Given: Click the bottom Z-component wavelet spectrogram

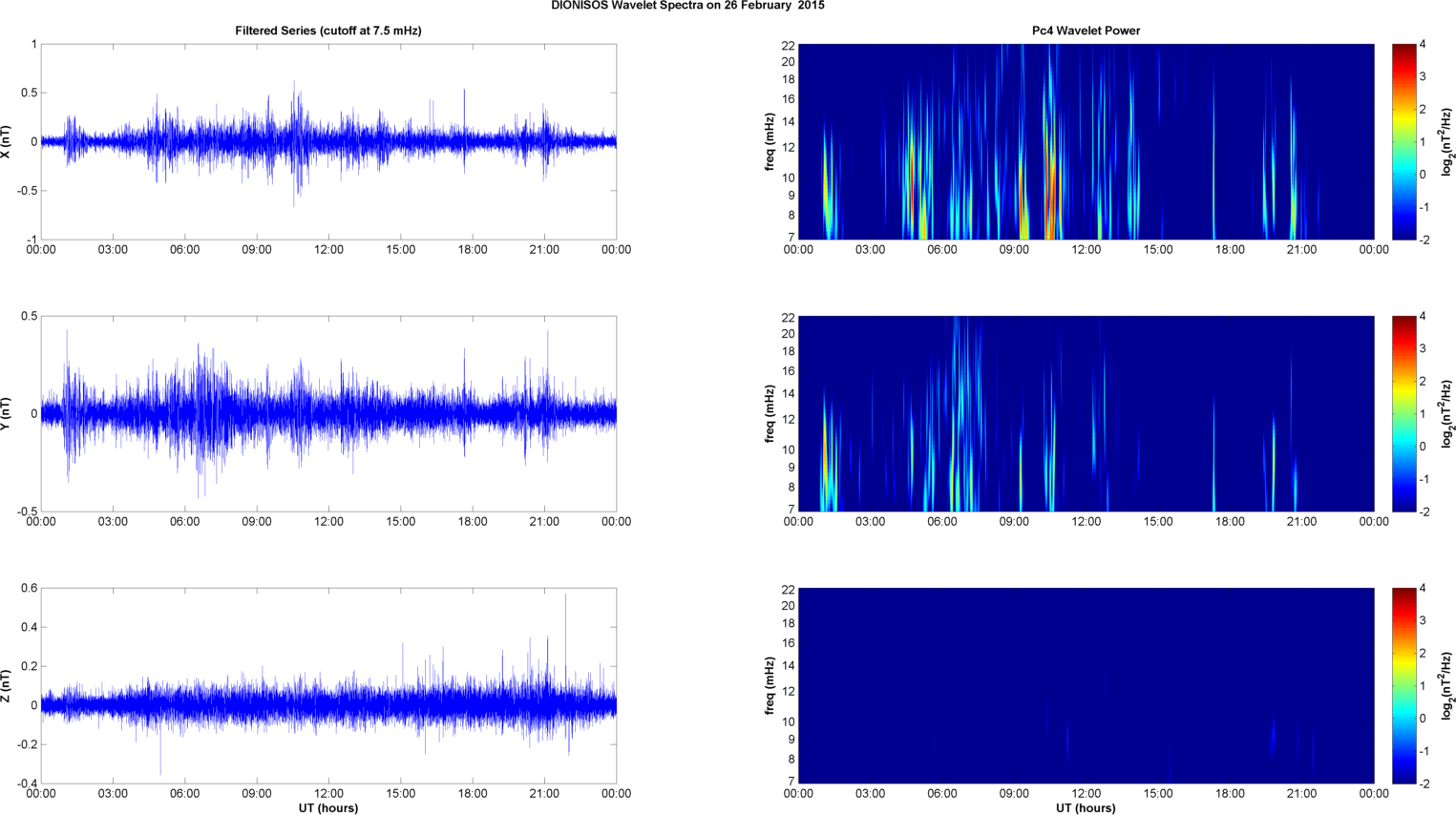Looking at the screenshot, I should [x=1086, y=685].
